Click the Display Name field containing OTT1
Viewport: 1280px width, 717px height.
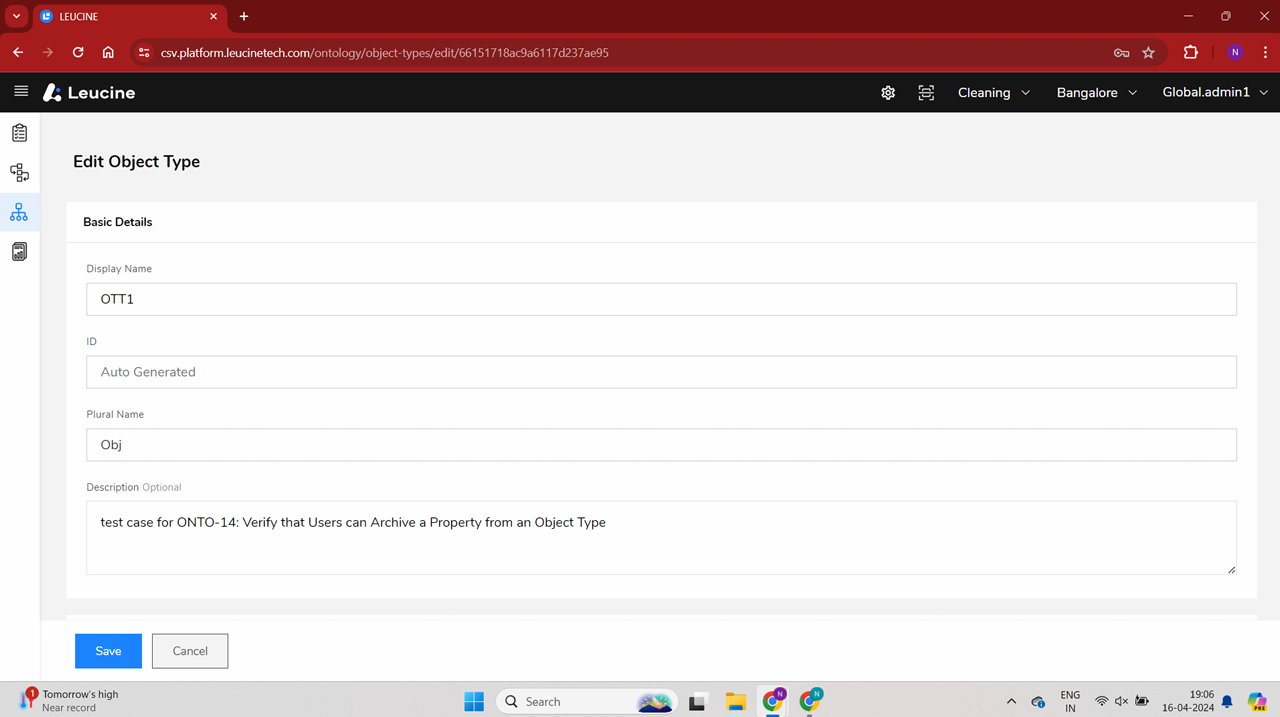[x=661, y=299]
